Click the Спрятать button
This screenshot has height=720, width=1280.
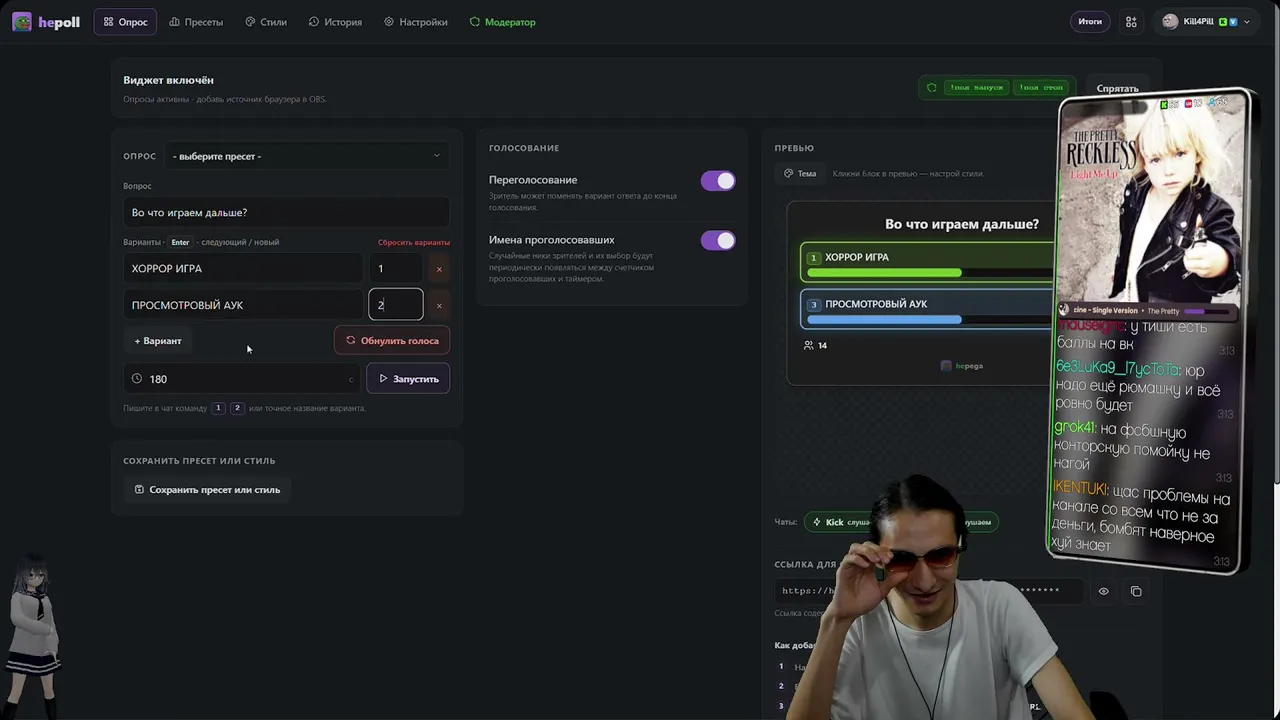1117,89
